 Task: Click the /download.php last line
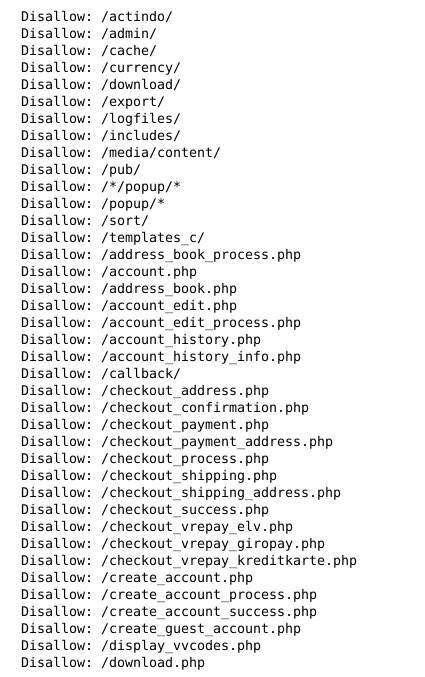coord(113,663)
